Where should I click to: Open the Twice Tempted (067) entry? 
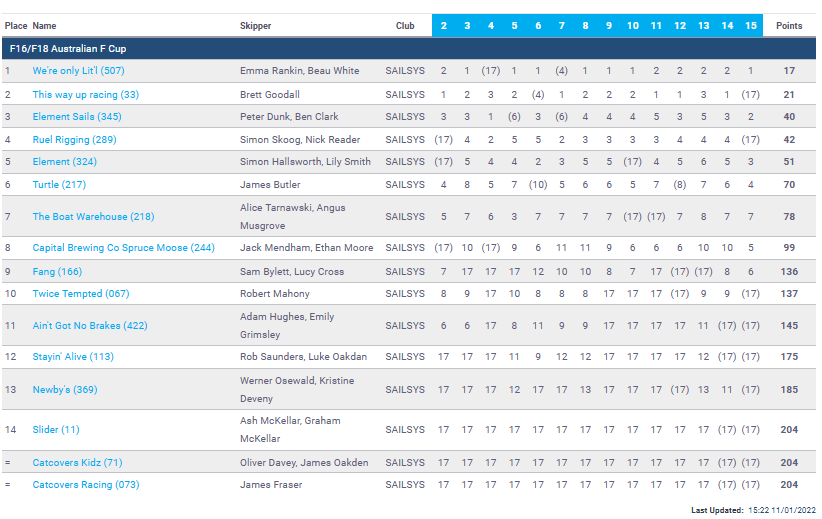[80, 294]
